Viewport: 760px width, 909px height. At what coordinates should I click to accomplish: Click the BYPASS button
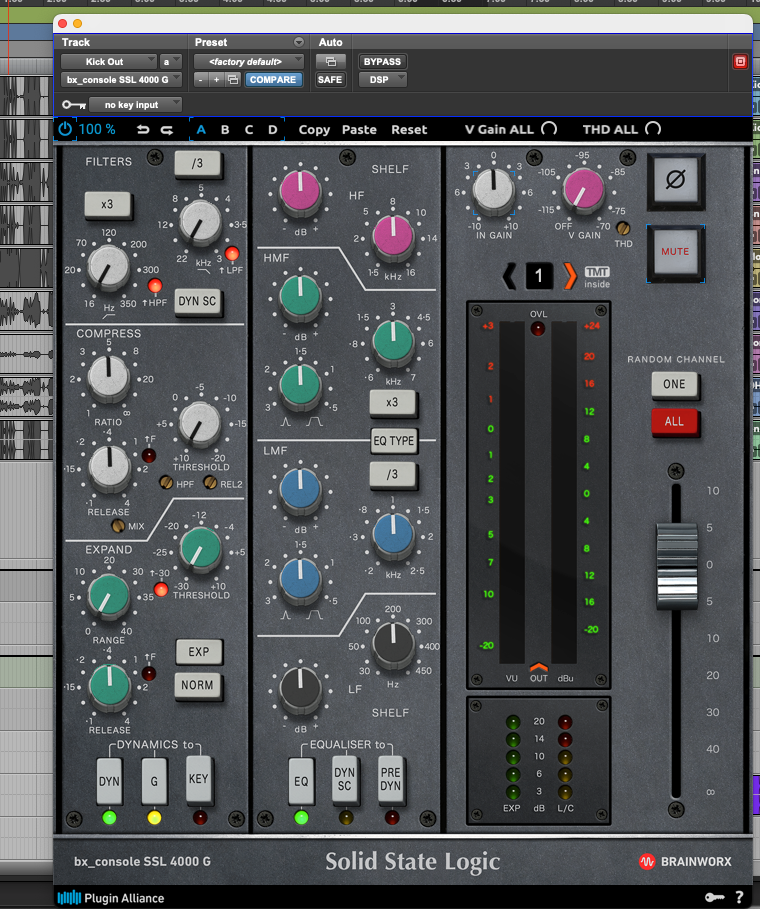tap(383, 61)
